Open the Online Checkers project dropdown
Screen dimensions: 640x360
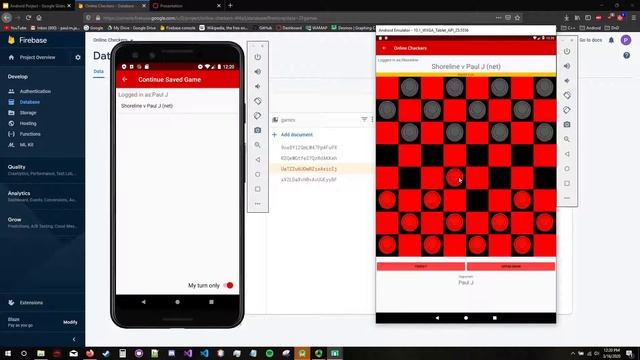point(113,40)
